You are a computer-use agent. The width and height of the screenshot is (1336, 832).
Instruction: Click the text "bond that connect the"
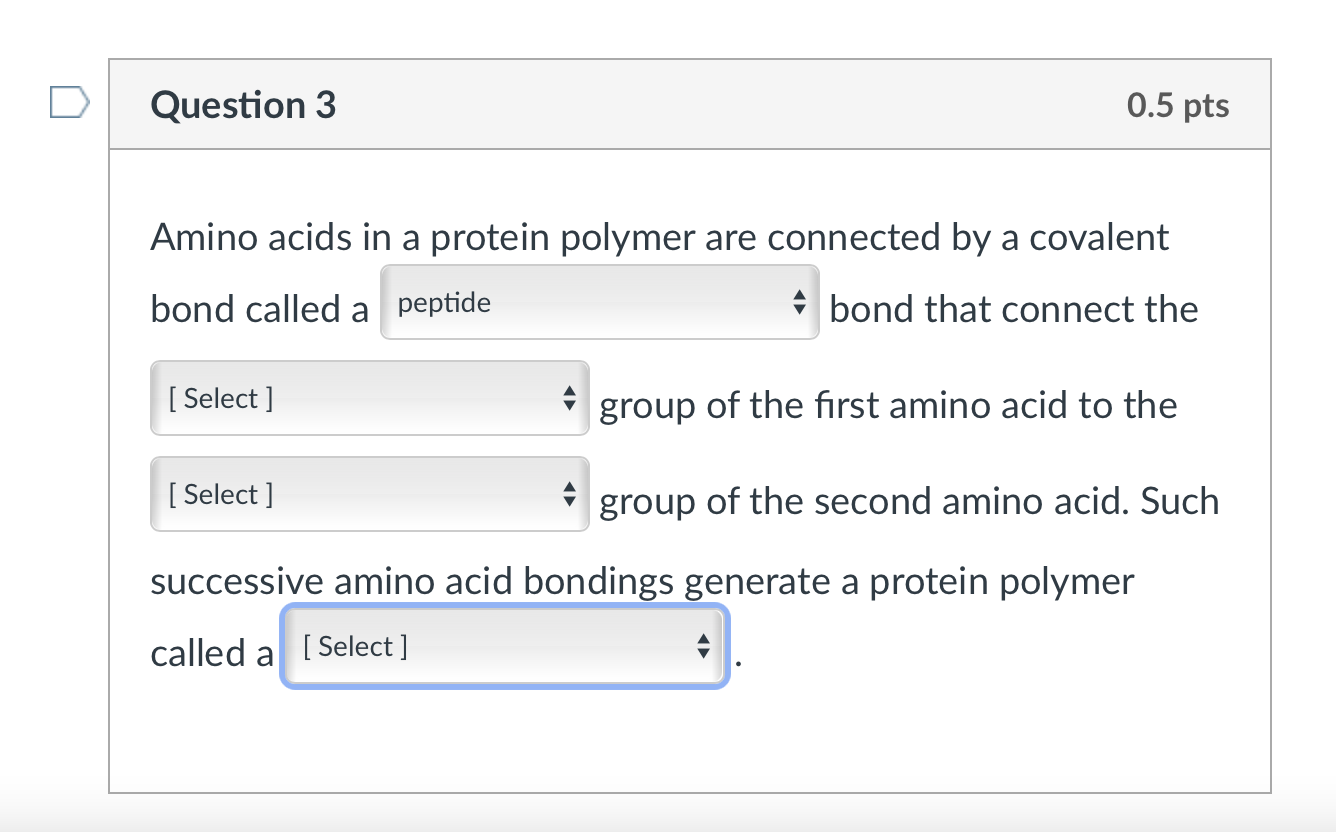1013,309
